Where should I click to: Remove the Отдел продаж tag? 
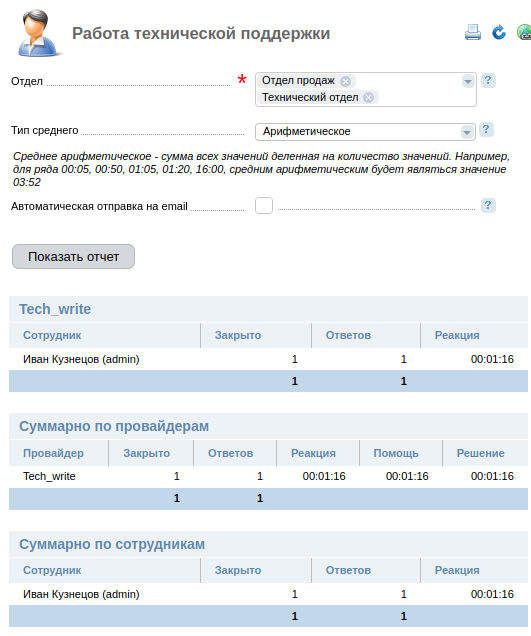346,81
